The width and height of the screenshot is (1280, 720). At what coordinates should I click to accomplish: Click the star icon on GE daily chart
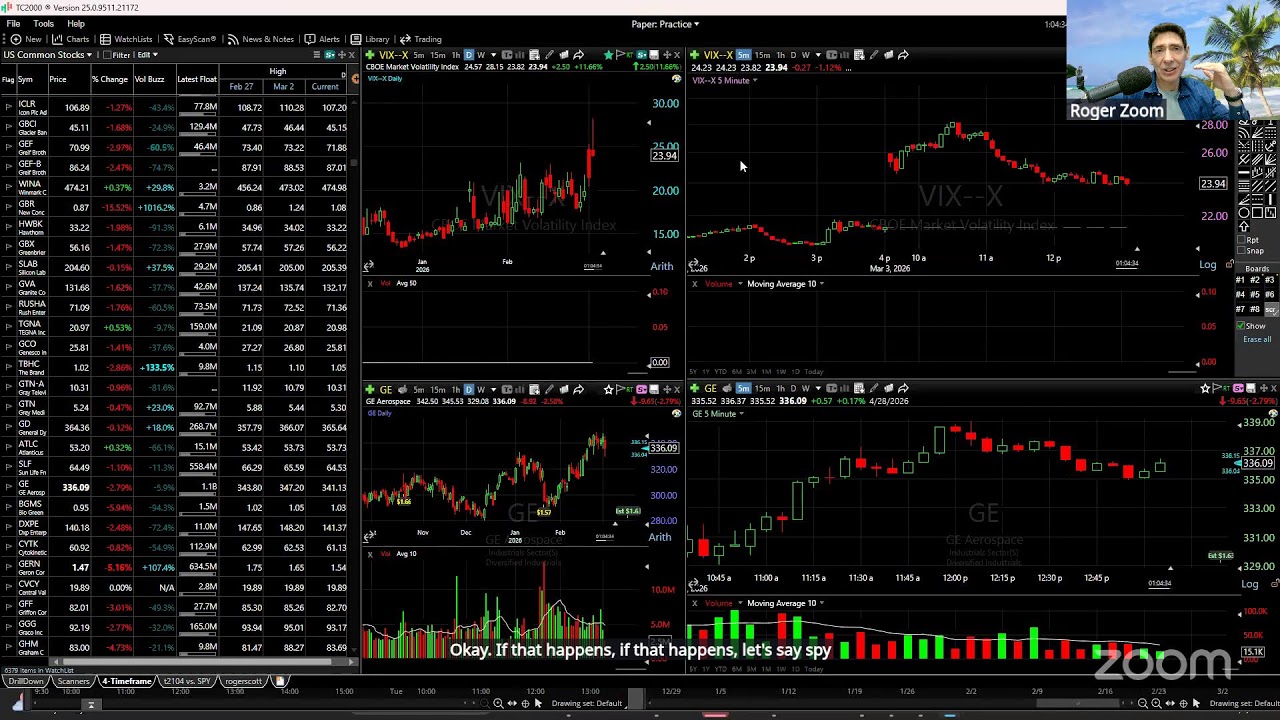tap(608, 389)
